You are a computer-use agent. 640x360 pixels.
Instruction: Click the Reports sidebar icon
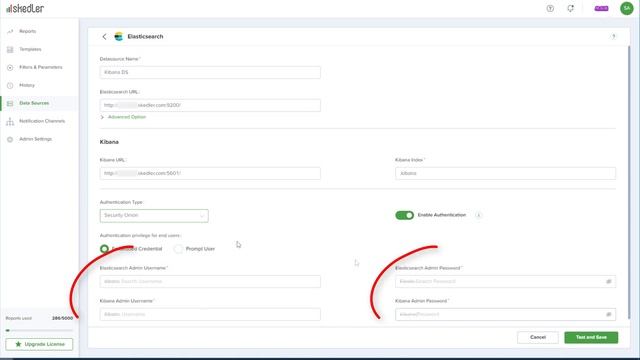coord(10,31)
